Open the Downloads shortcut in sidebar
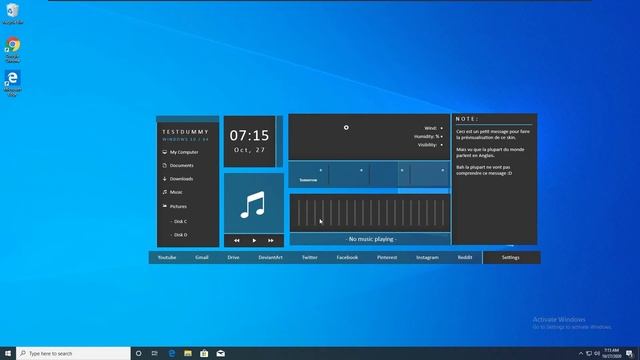 pos(181,179)
